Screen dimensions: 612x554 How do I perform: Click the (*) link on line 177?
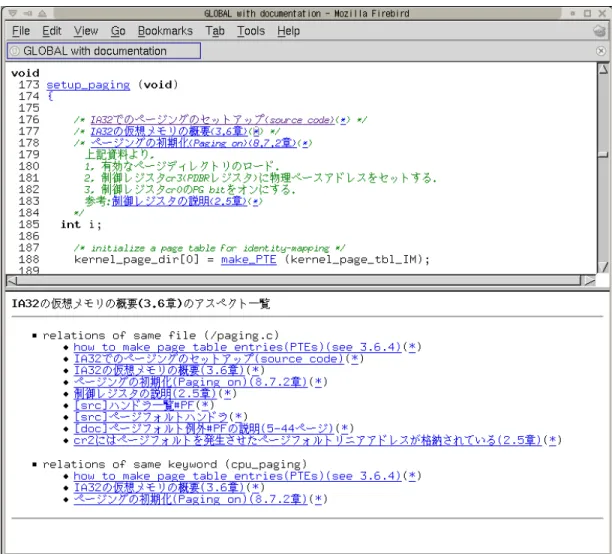click(255, 132)
